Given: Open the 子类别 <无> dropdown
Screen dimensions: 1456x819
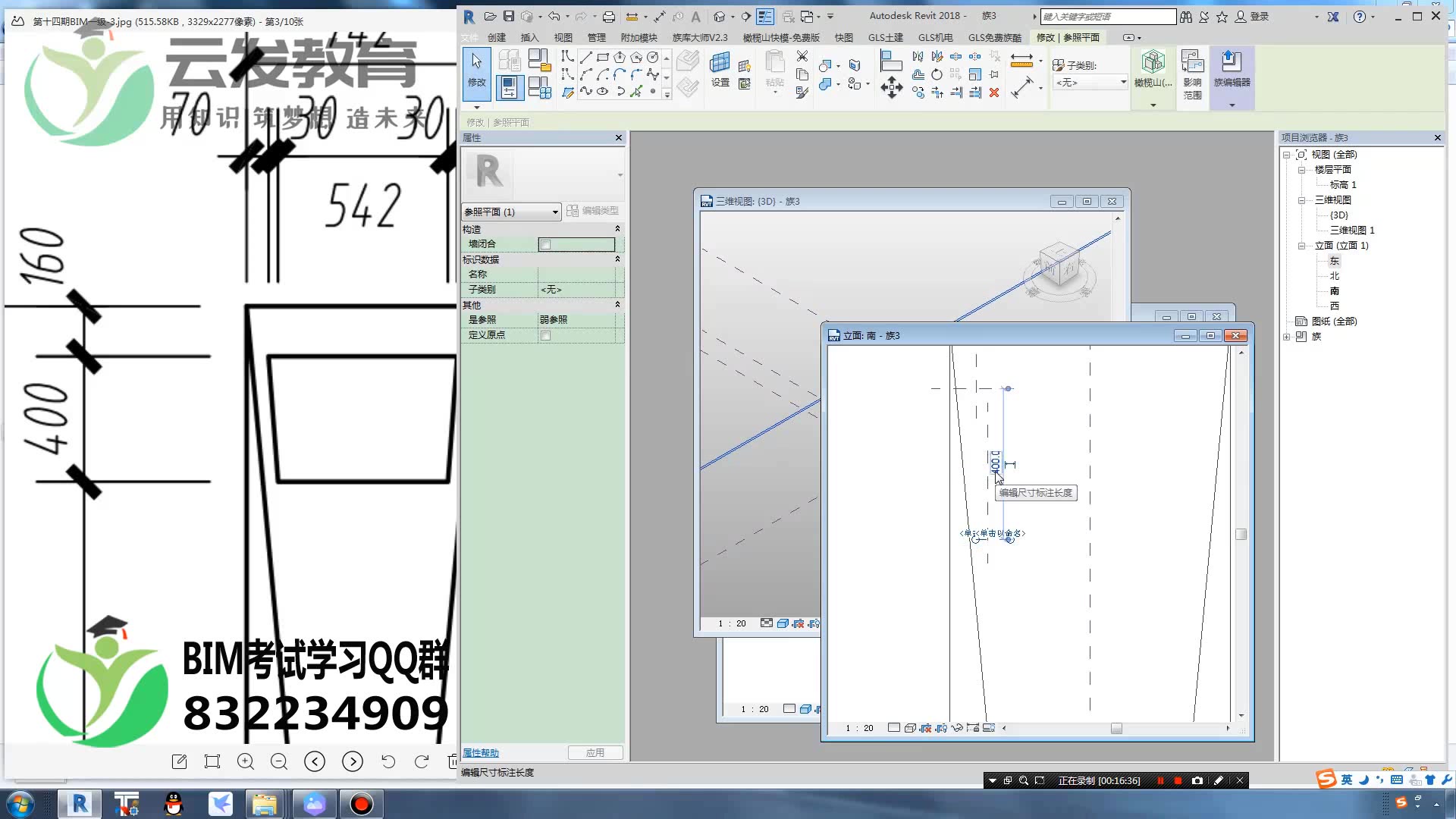Looking at the screenshot, I should (1090, 82).
